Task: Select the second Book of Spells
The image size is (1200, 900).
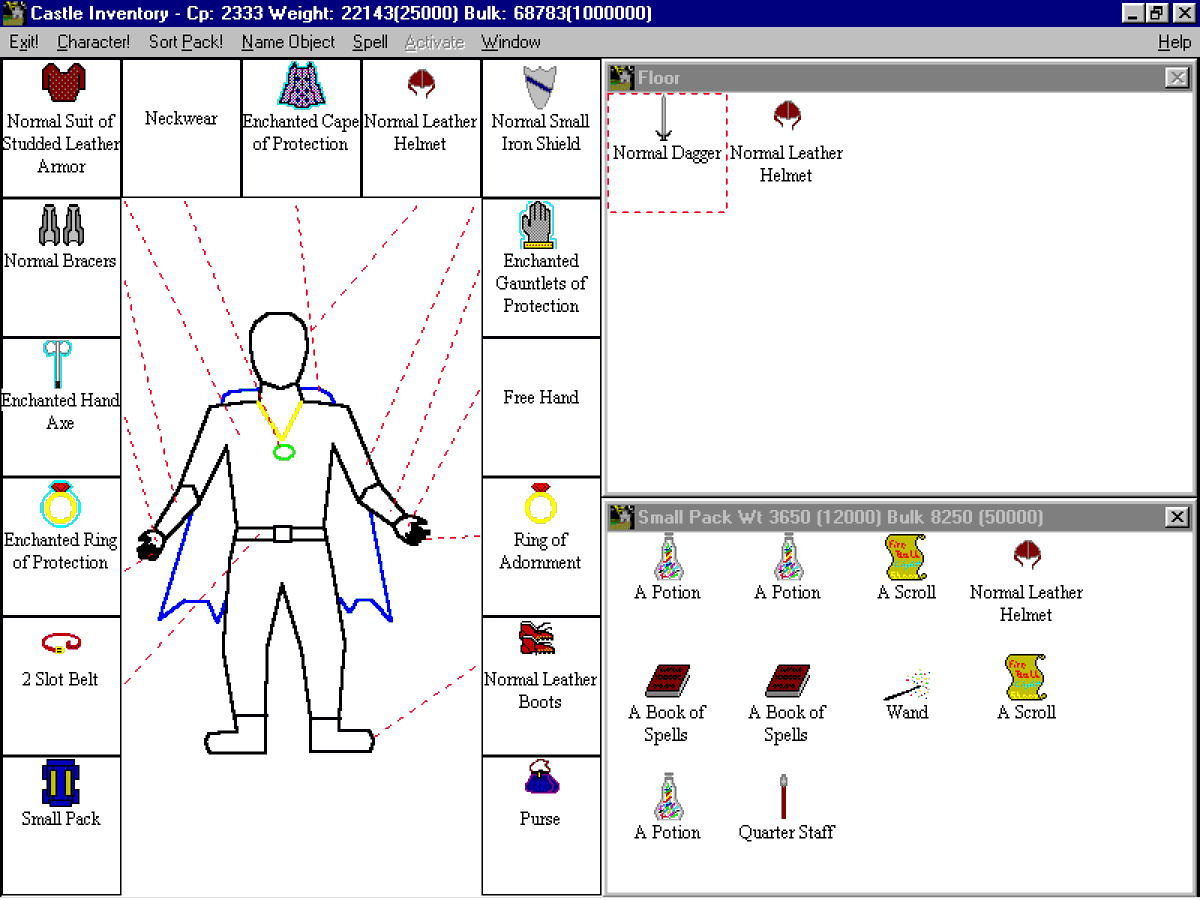Action: pyautogui.click(x=787, y=680)
